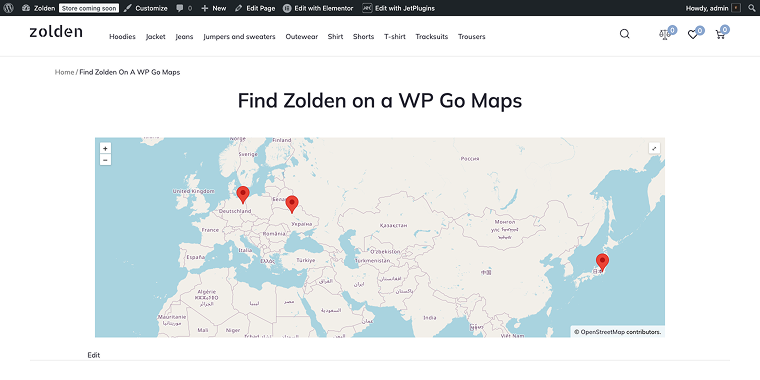Screen dimensions: 760x380
Task: Click the España label on map
Action: 196,257
